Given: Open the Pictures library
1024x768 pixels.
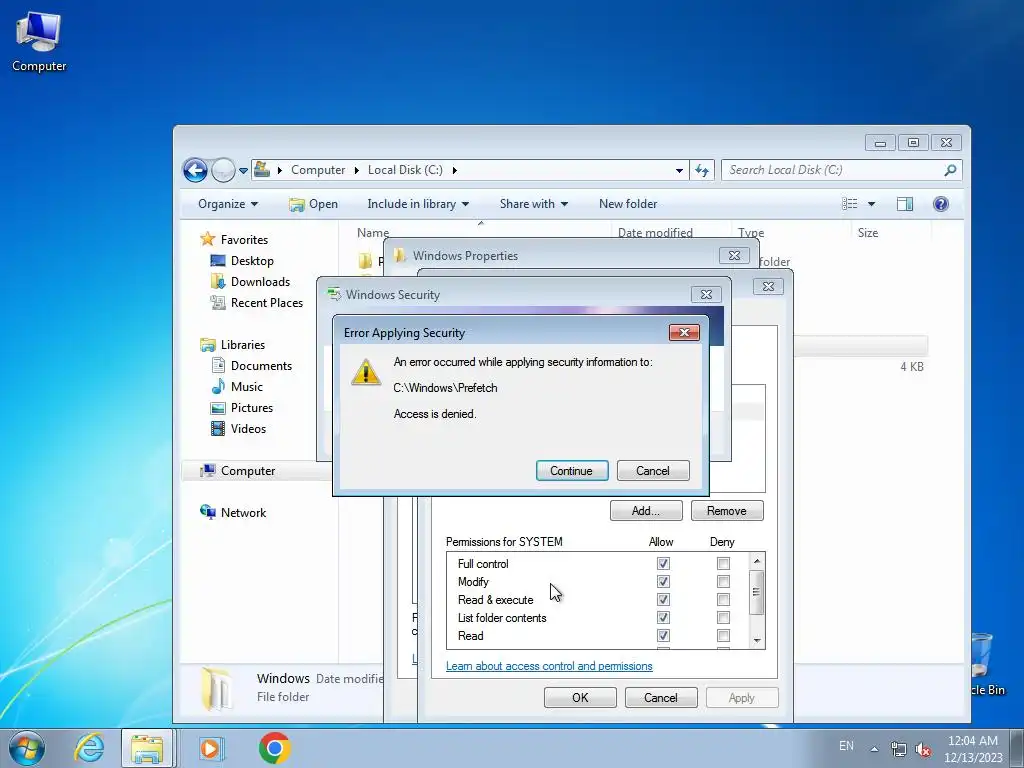Looking at the screenshot, I should pyautogui.click(x=242, y=408).
